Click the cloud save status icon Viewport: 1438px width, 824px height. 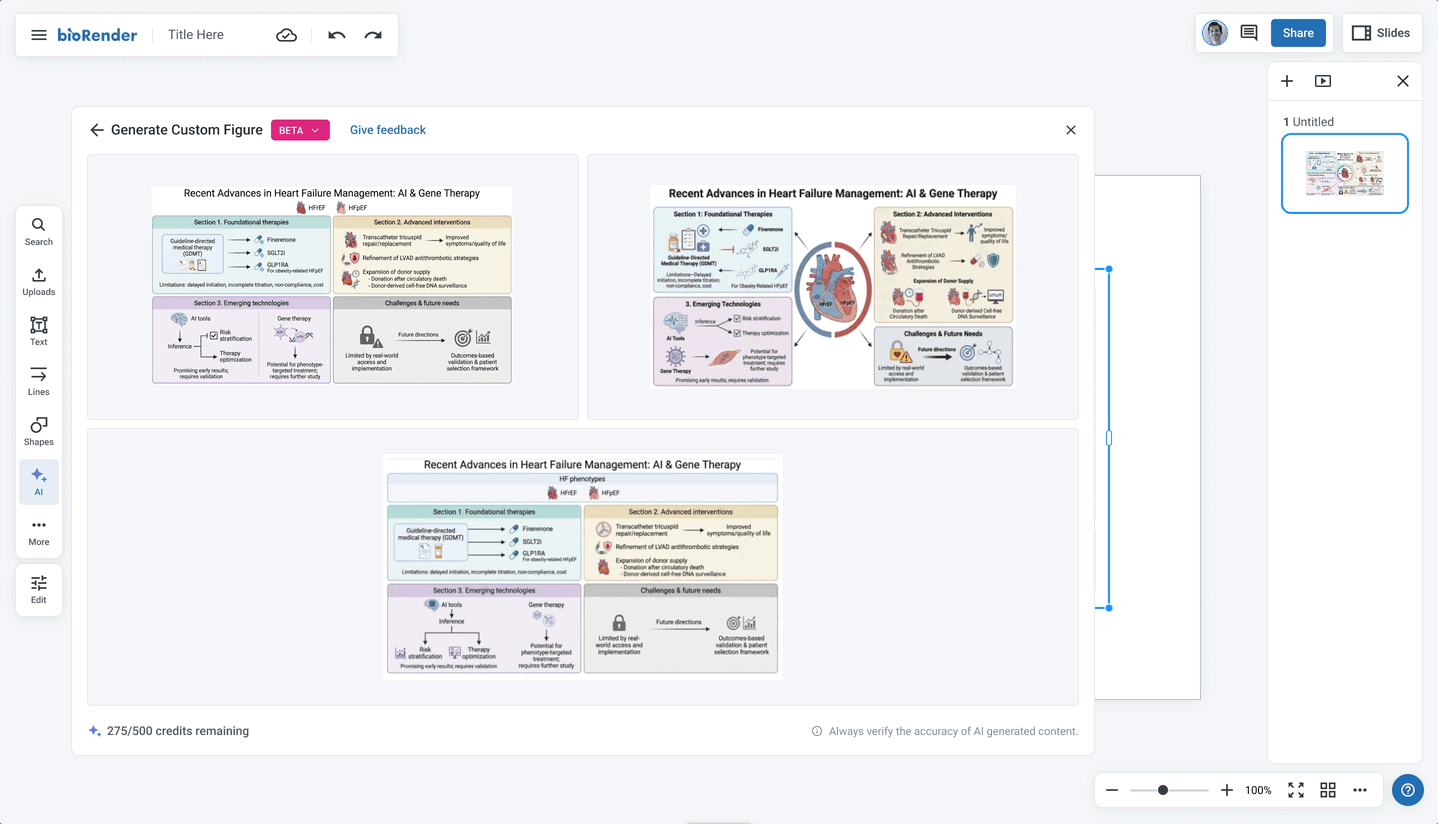286,35
